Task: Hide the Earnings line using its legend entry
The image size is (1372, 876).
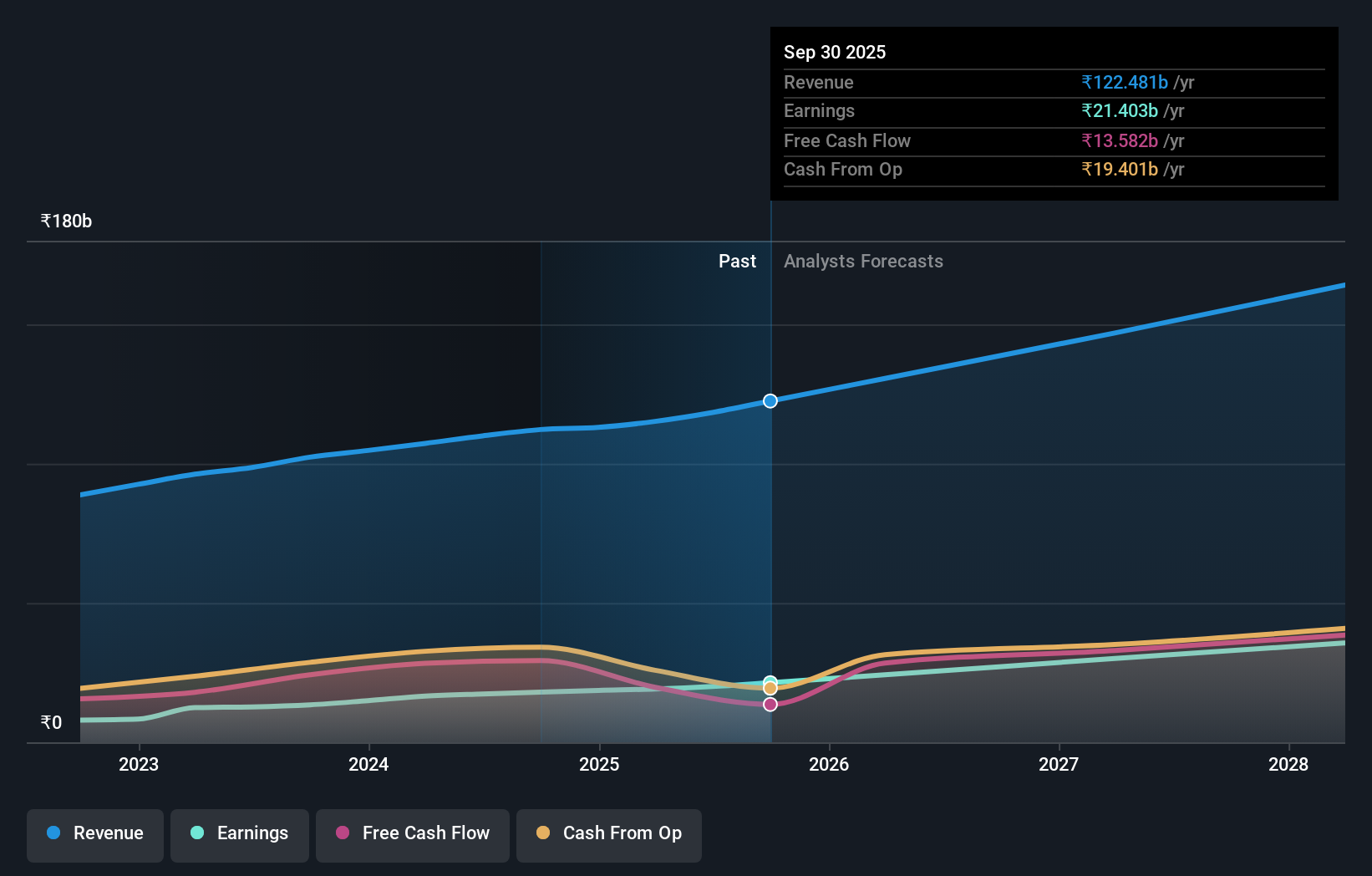Action: (x=240, y=833)
